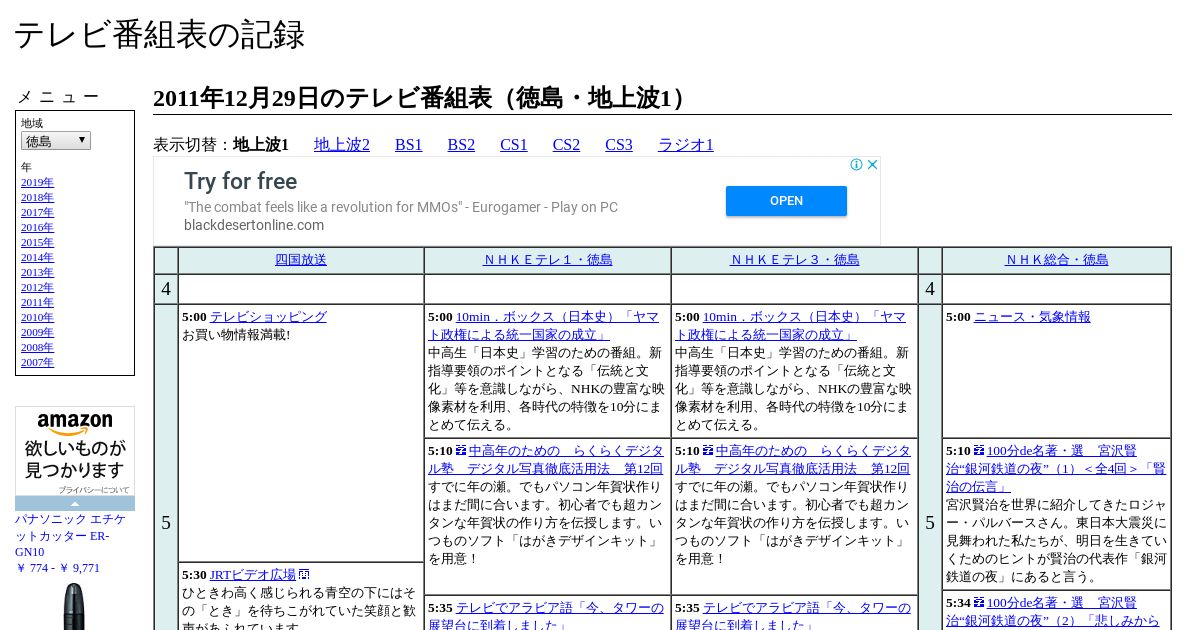Open the 2015年 archive link

click(x=37, y=243)
